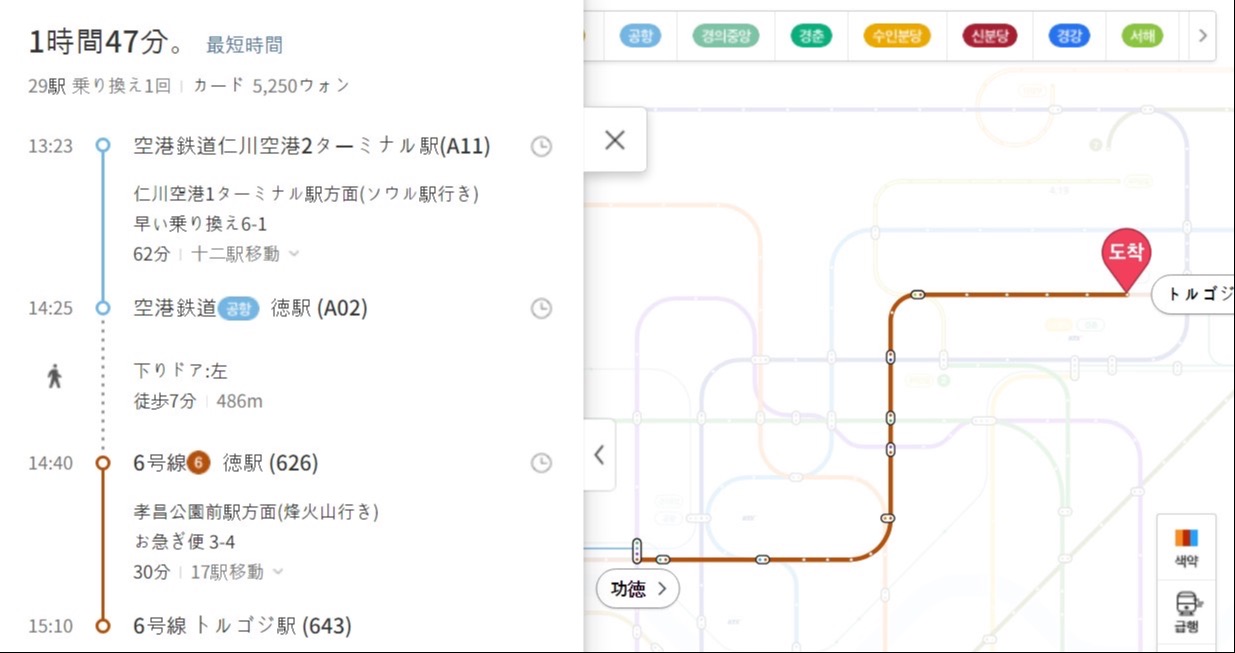Select the 수인분당 line tab
This screenshot has width=1235, height=653.
896,37
